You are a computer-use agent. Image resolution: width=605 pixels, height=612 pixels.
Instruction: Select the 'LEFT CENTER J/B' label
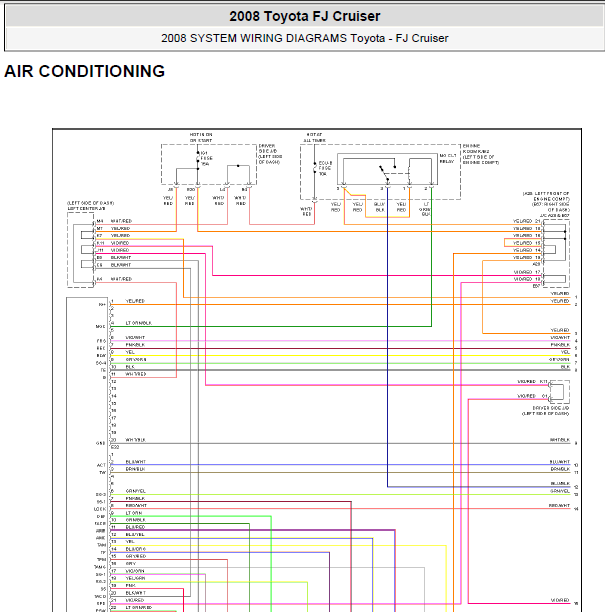tap(86, 208)
